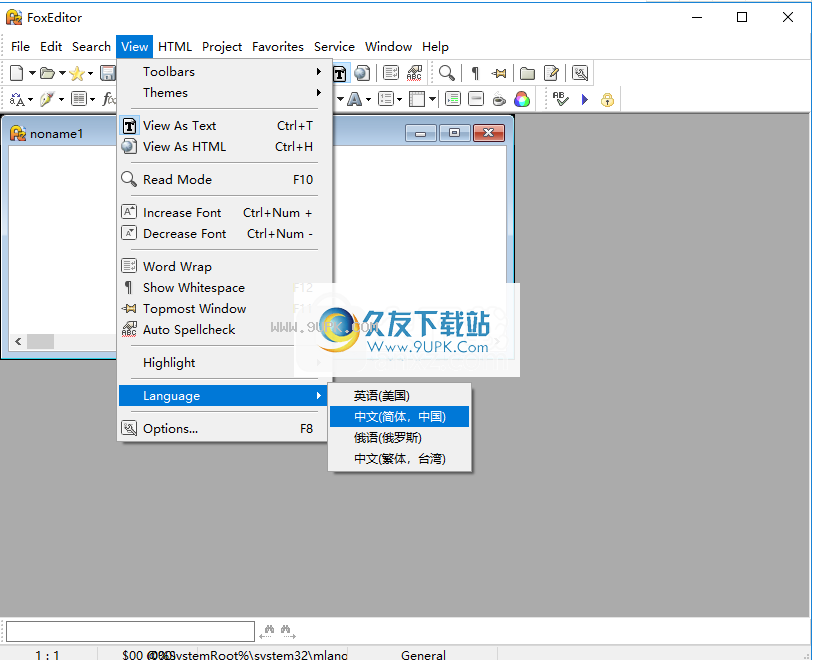The width and height of the screenshot is (814, 660).
Task: Click the Options wrench toolbar icon
Action: coord(580,73)
